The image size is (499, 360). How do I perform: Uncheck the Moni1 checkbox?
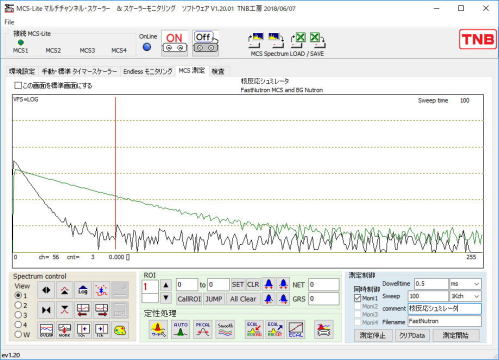click(x=358, y=298)
